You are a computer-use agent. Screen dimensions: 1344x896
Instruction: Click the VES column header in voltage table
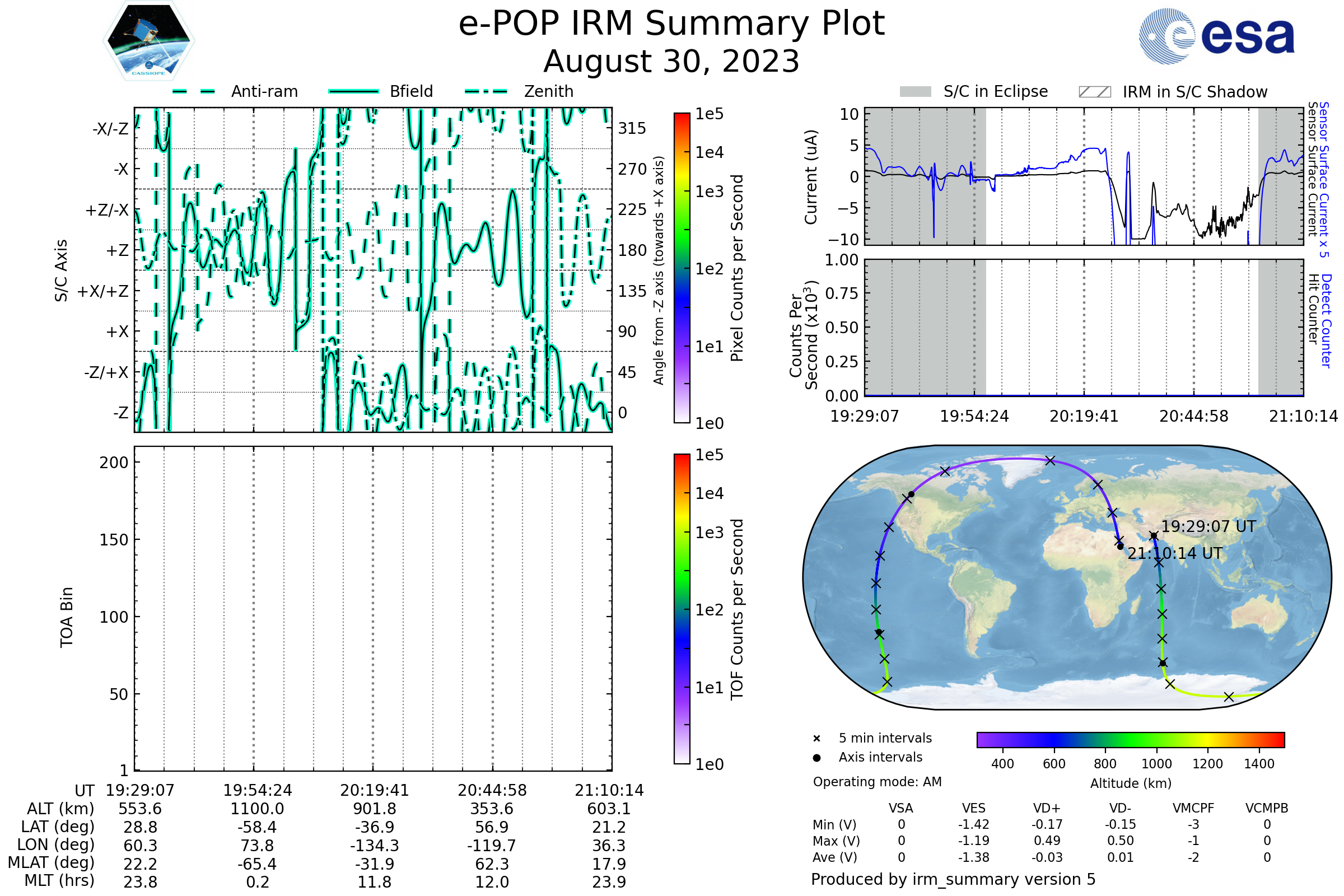974,808
